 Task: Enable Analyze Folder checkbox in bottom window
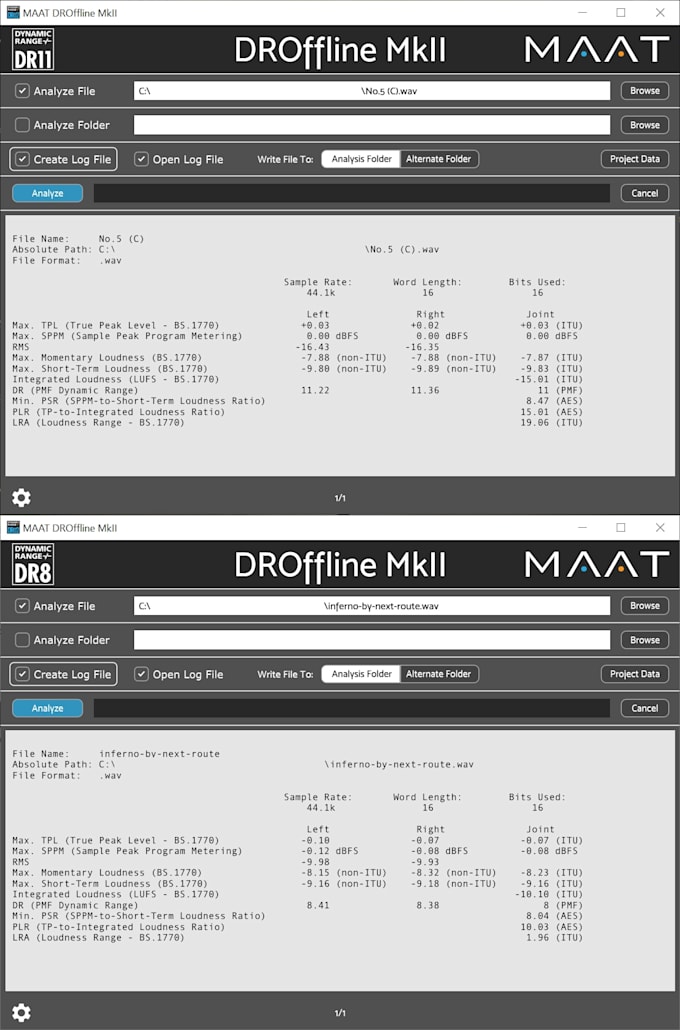click(22, 640)
